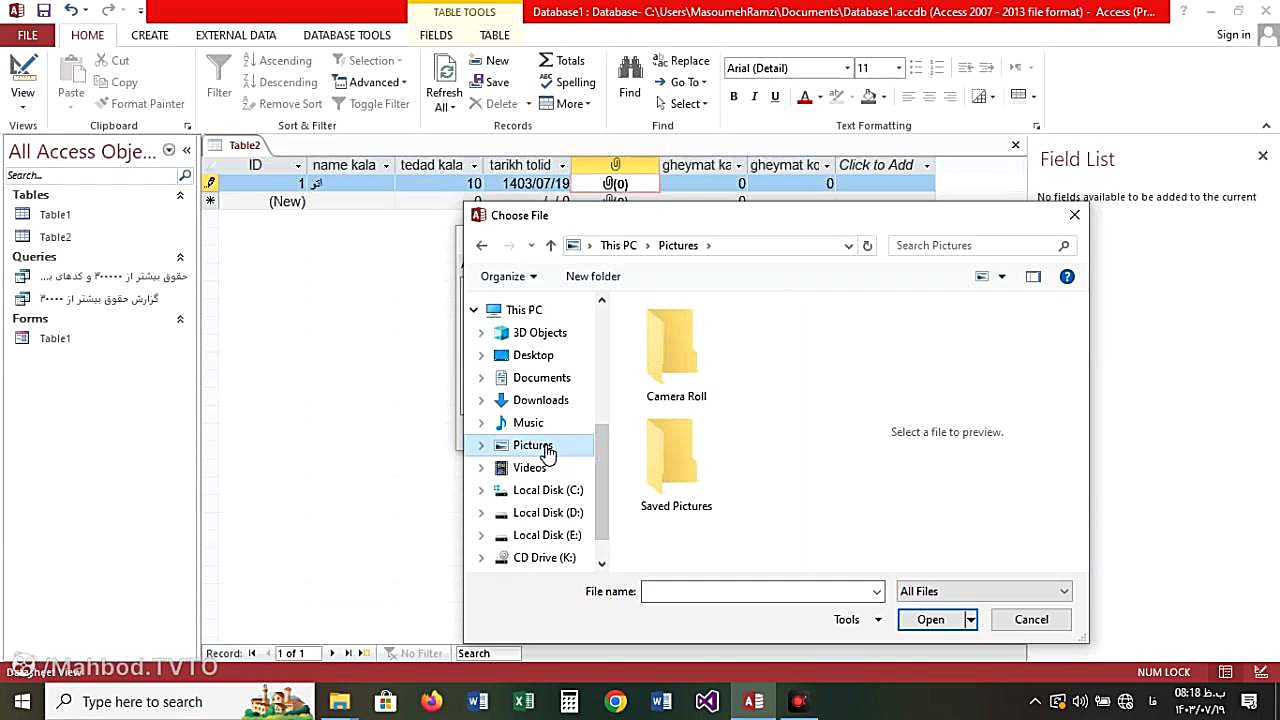The height and width of the screenshot is (720, 1280).
Task: Go up one folder level in dialog
Action: pyautogui.click(x=550, y=245)
